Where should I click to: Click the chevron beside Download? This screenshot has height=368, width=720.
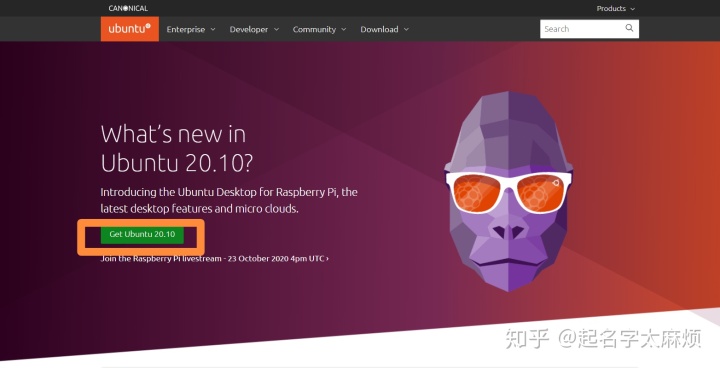pyautogui.click(x=406, y=29)
